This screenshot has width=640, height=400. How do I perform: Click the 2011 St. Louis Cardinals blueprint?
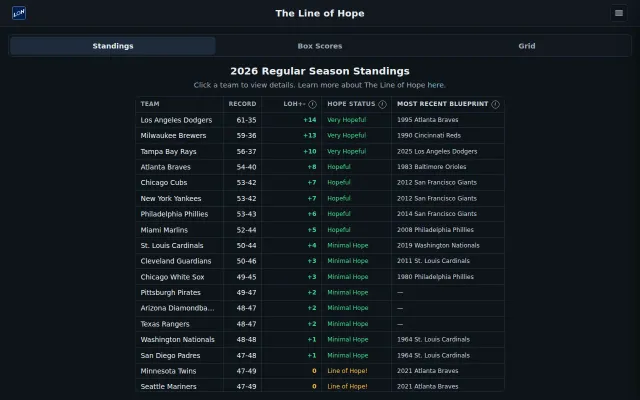pyautogui.click(x=433, y=261)
